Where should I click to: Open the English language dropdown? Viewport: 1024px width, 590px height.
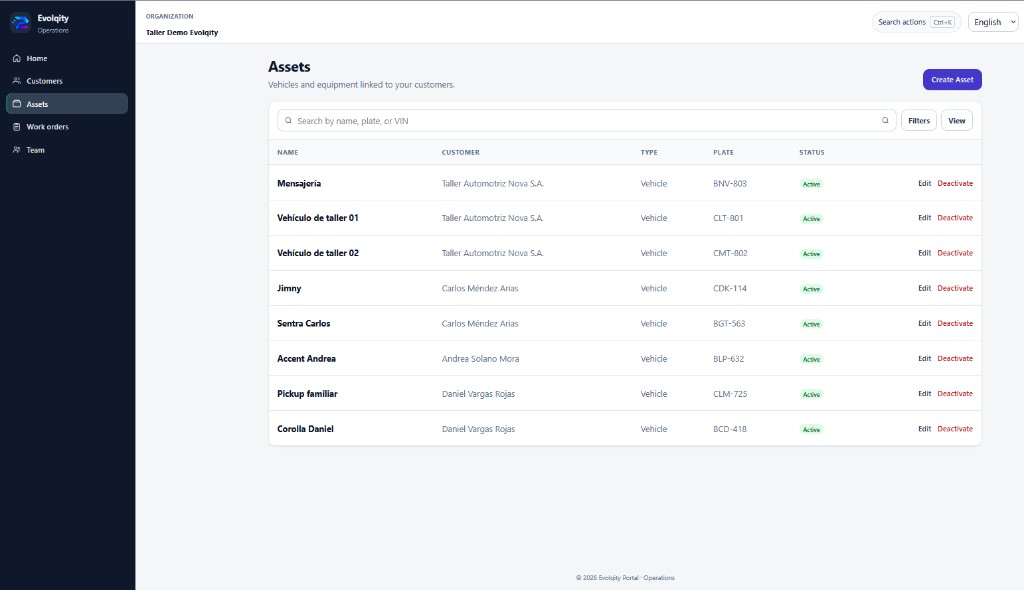[x=993, y=22]
